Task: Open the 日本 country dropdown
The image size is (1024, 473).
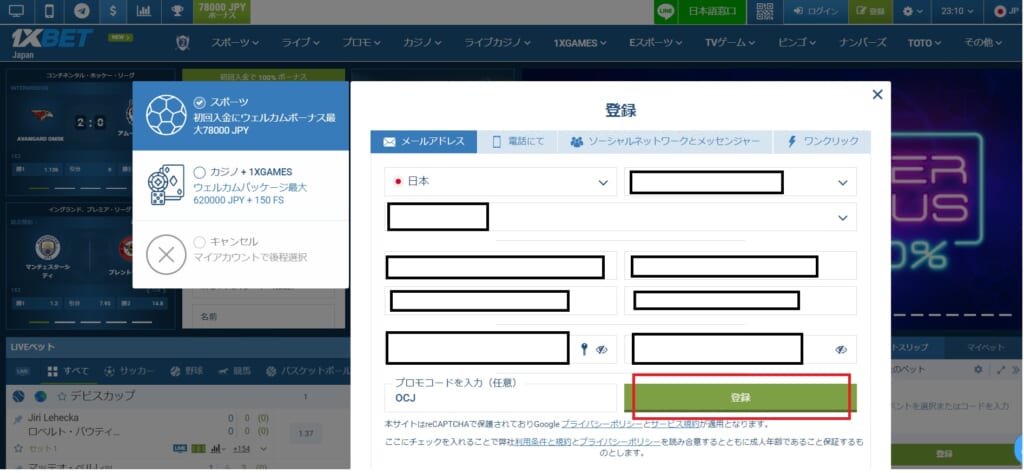Action: [501, 182]
